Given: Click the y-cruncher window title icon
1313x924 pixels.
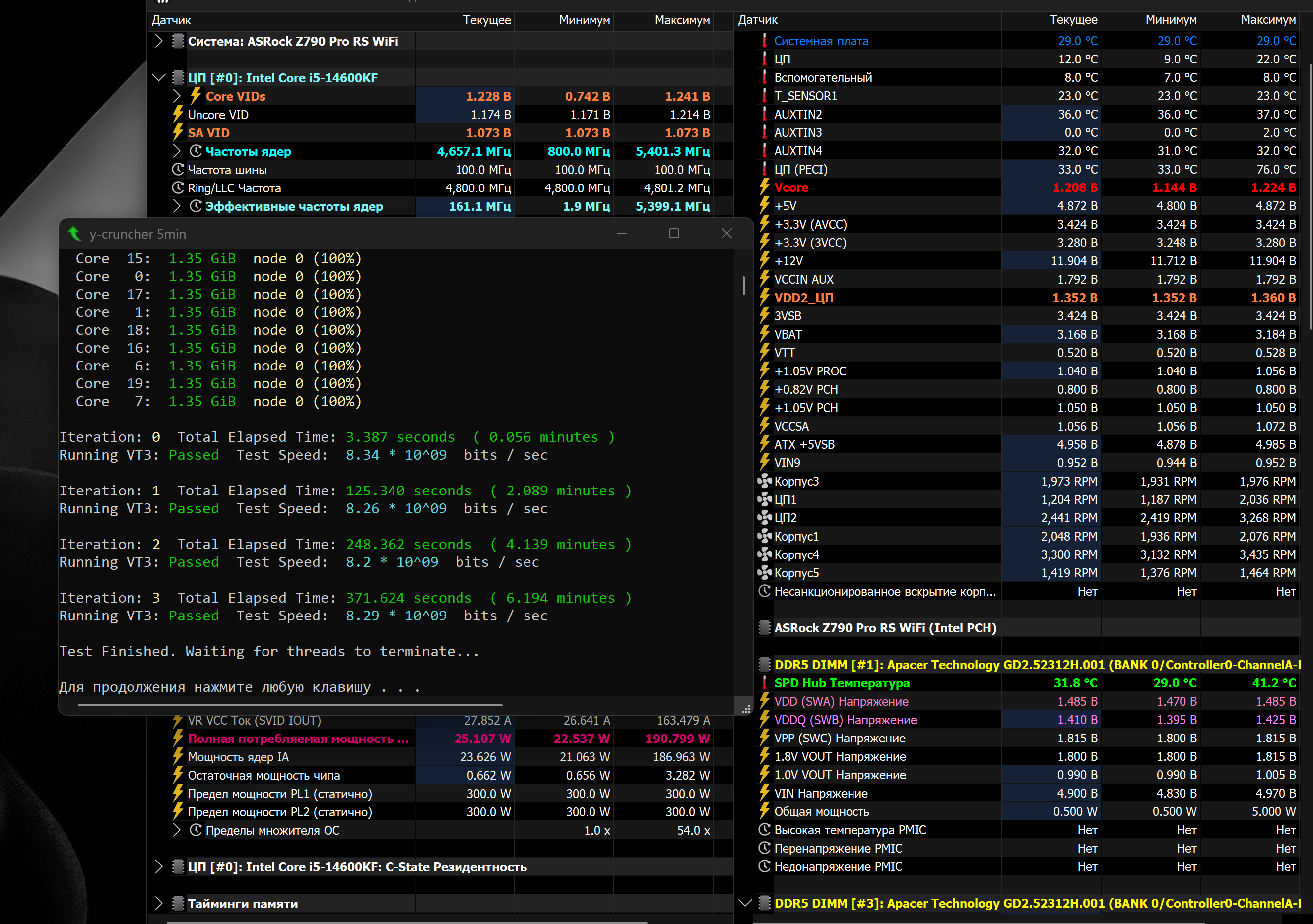Looking at the screenshot, I should click(x=74, y=234).
